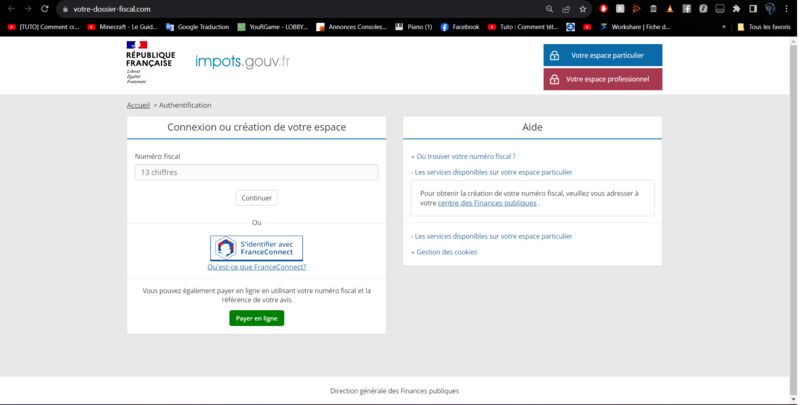Click the browser forward arrow
The height and width of the screenshot is (405, 800).
click(28, 9)
